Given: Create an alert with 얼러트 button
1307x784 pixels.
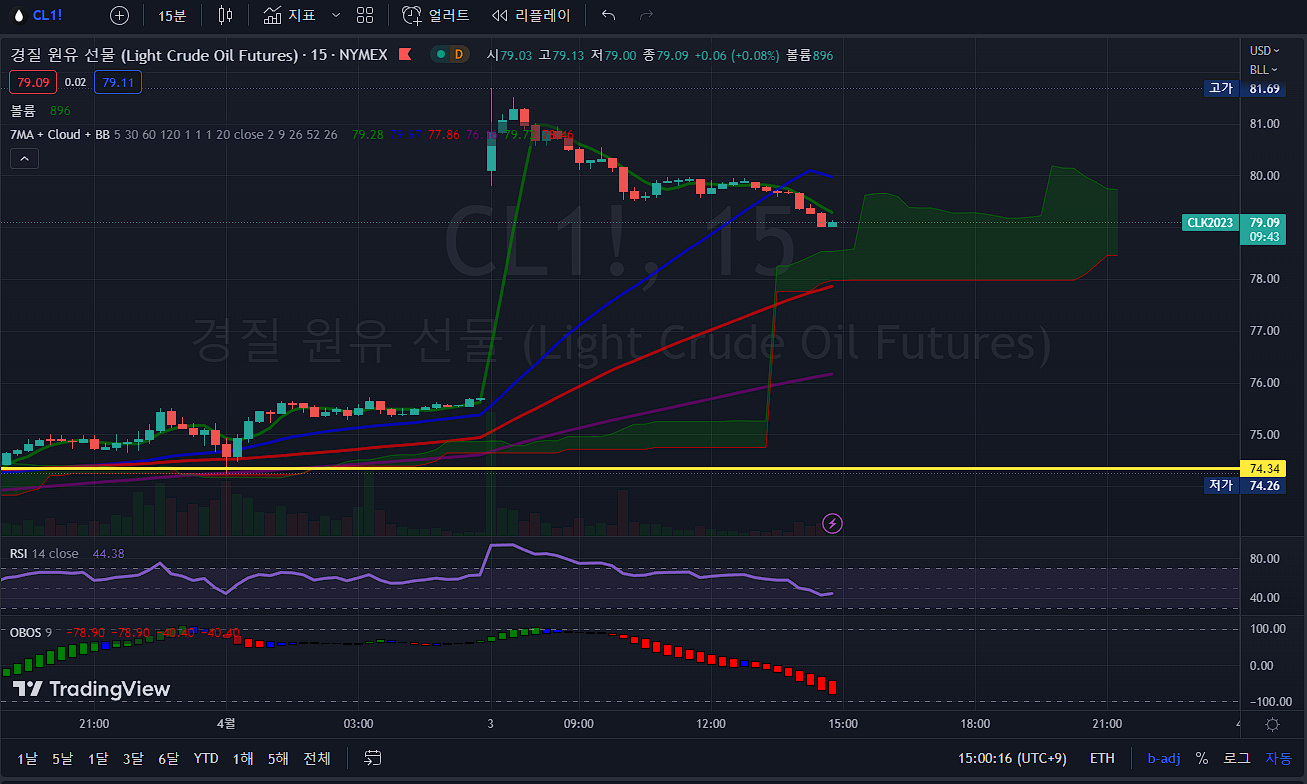Looking at the screenshot, I should pyautogui.click(x=435, y=15).
